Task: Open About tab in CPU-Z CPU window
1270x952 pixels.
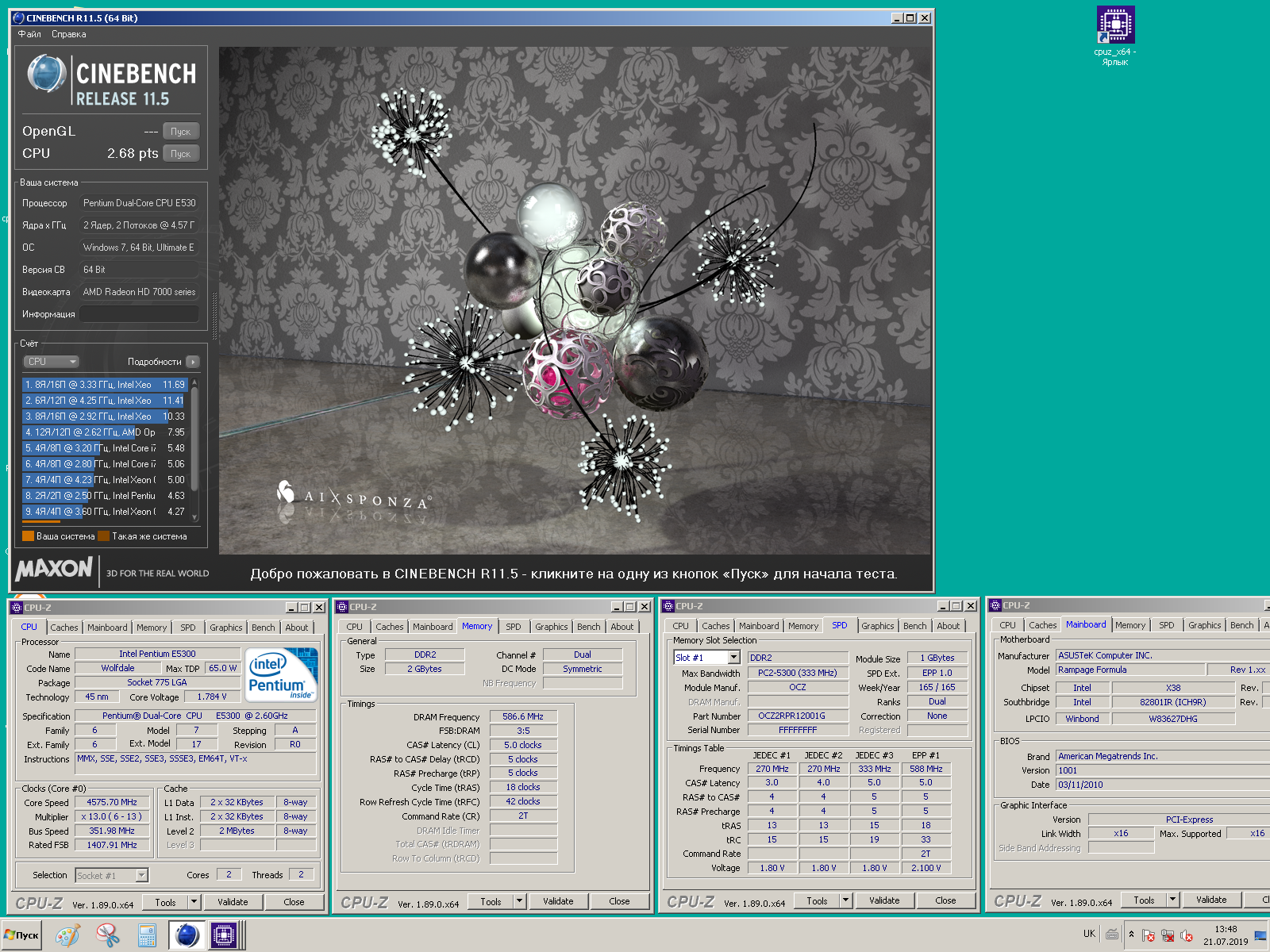Action: pyautogui.click(x=296, y=628)
